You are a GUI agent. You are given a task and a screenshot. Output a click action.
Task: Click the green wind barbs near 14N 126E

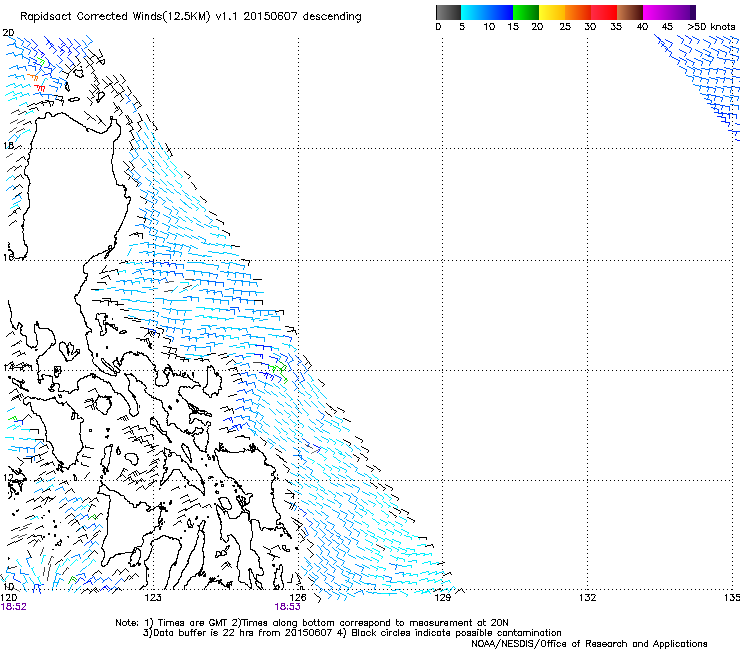(279, 371)
